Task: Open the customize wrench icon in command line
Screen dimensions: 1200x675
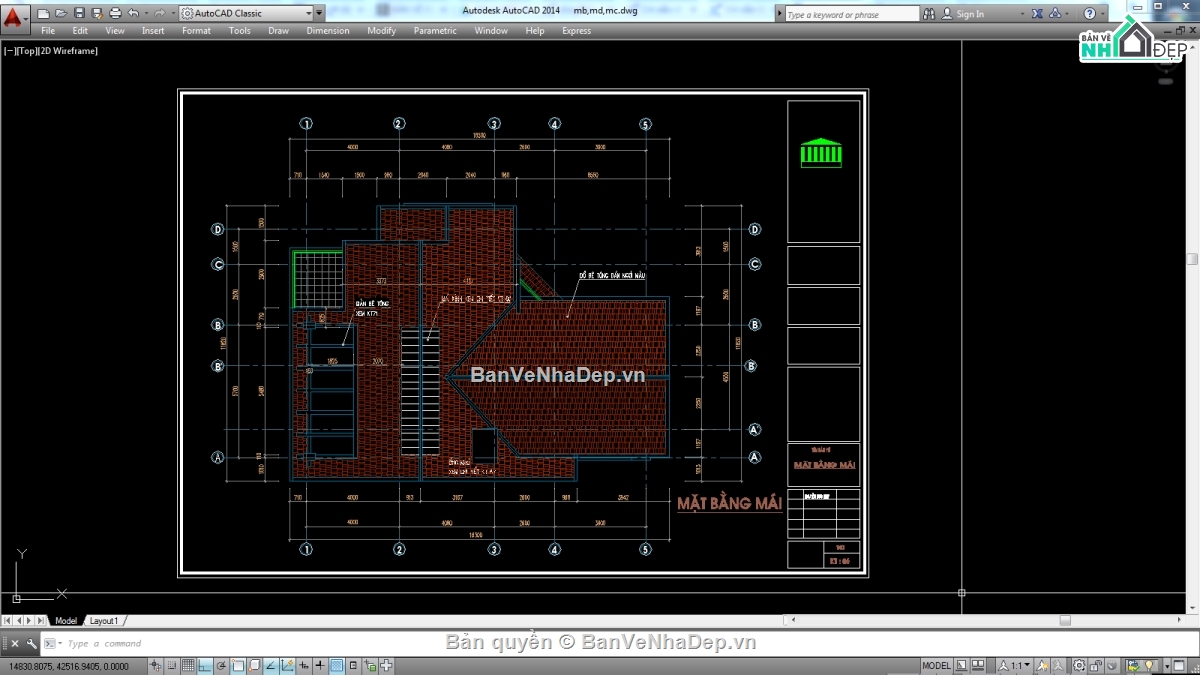Action: tap(31, 644)
